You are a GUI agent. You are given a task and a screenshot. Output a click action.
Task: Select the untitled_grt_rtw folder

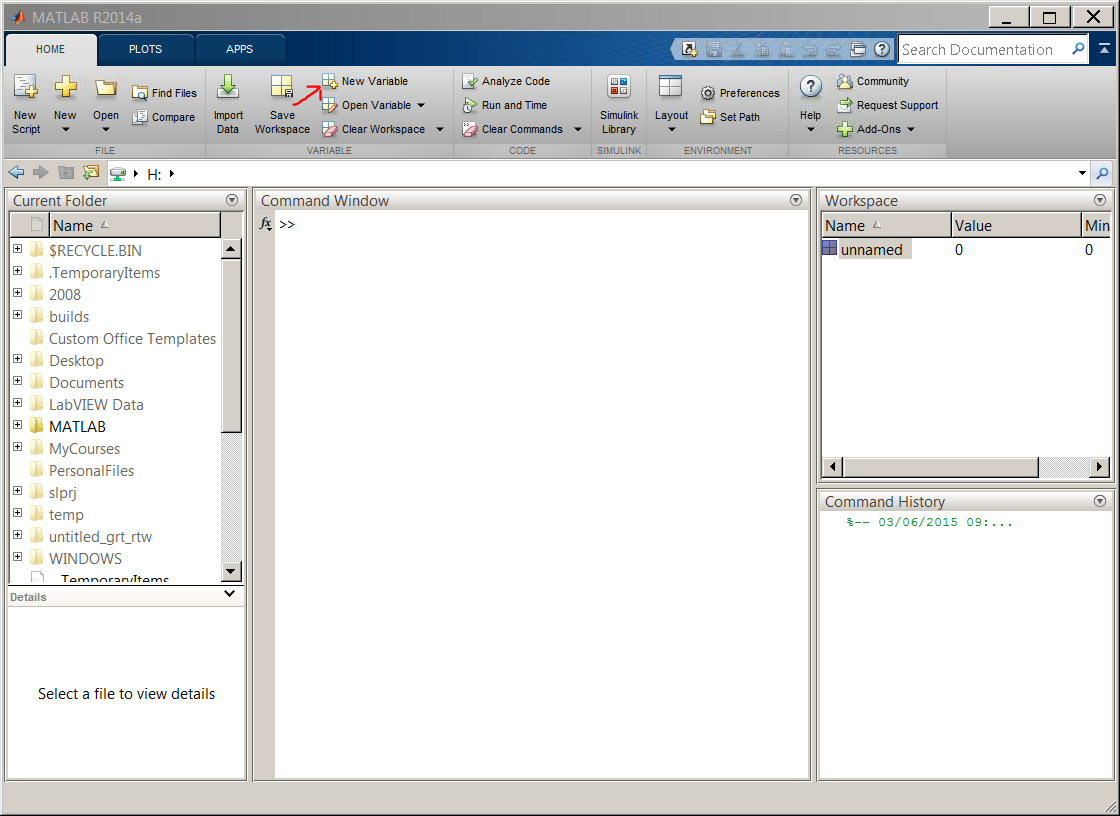[100, 537]
